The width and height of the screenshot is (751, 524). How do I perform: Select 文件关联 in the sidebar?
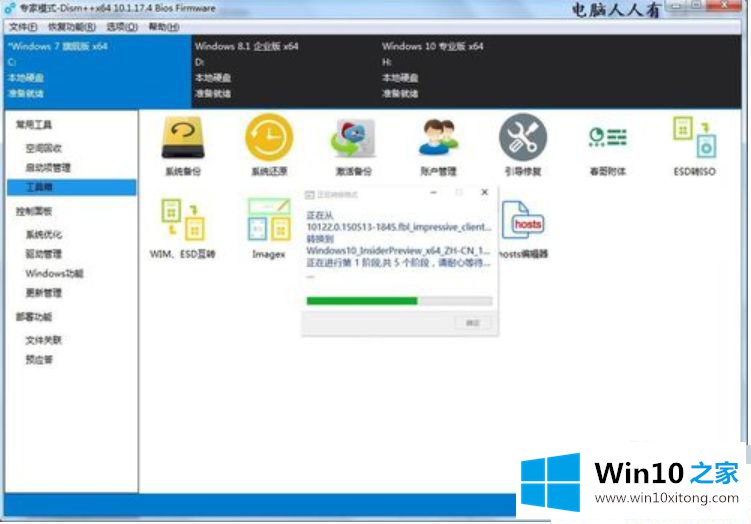(44, 340)
